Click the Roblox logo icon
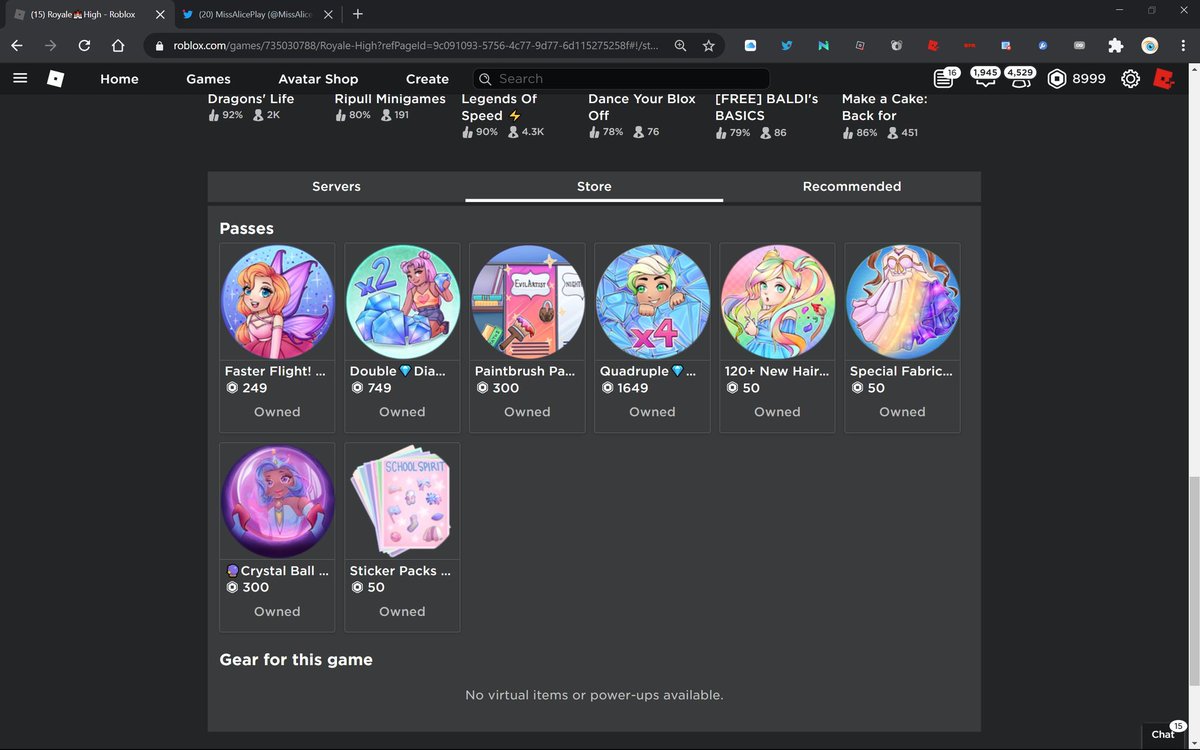Screen dimensions: 1200x750 (x=57, y=78)
